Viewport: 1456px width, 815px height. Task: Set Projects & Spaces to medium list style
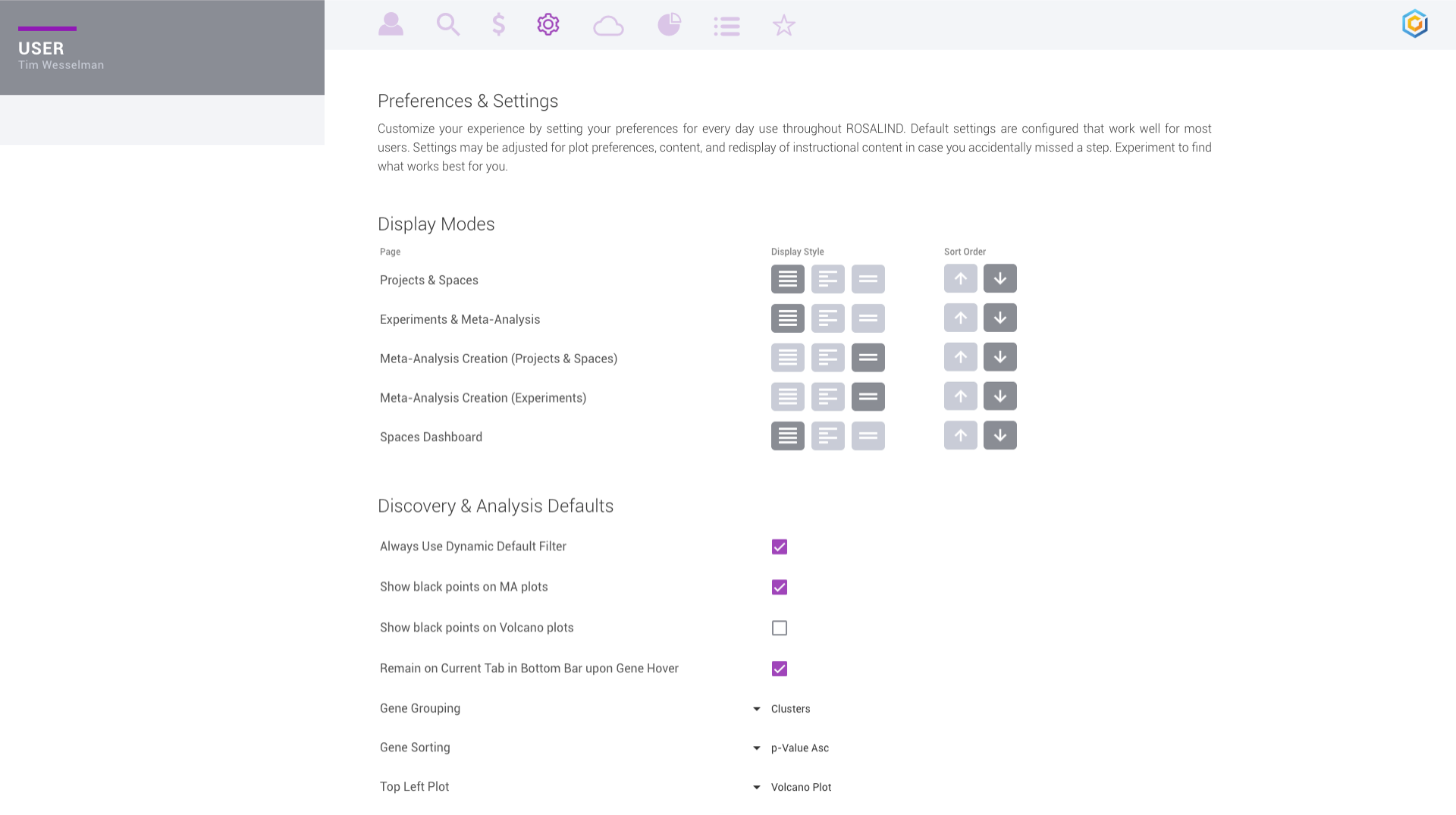828,279
